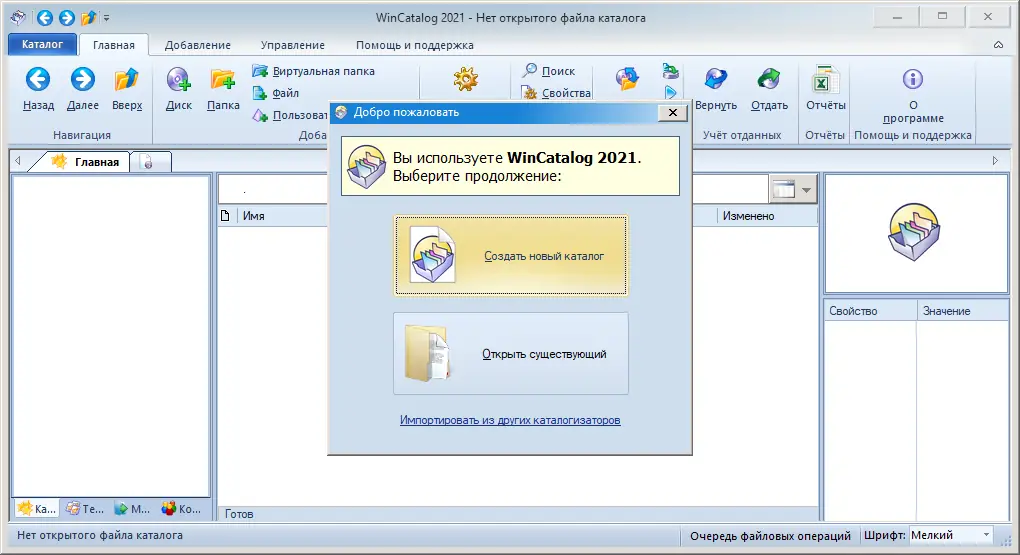
Task: Click the Пользовательский item add button
Action: tap(290, 115)
